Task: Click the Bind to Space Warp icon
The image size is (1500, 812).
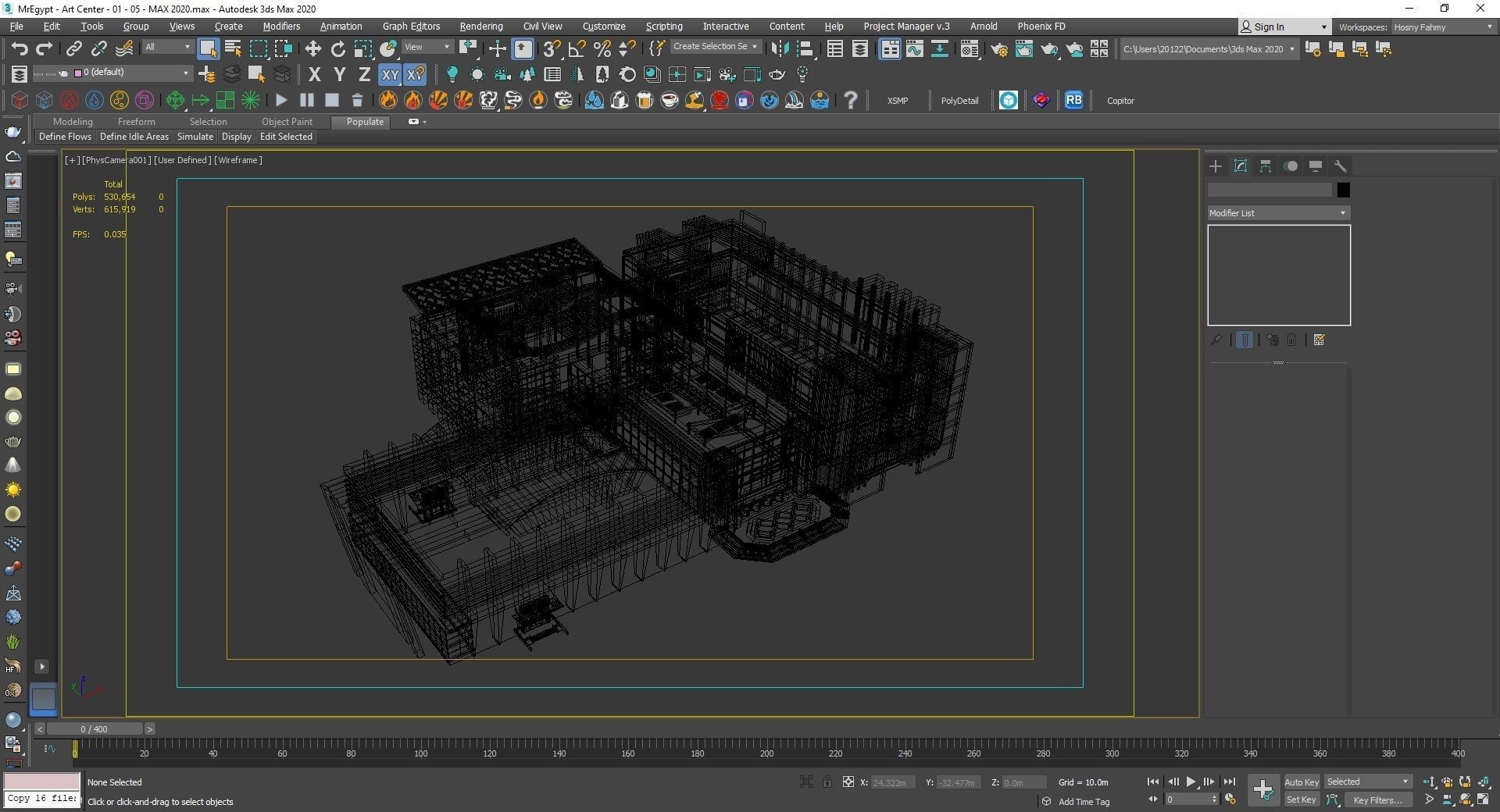Action: 124,48
